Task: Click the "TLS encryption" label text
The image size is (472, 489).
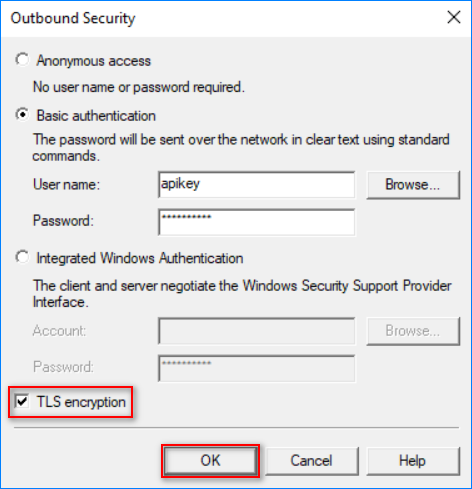Action: point(81,402)
